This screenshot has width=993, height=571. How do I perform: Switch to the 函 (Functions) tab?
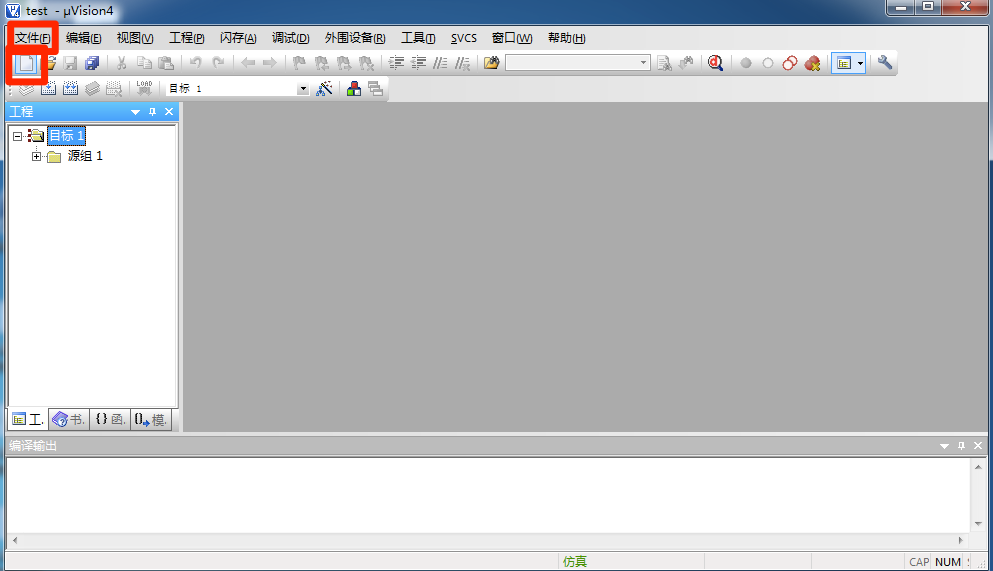point(110,420)
